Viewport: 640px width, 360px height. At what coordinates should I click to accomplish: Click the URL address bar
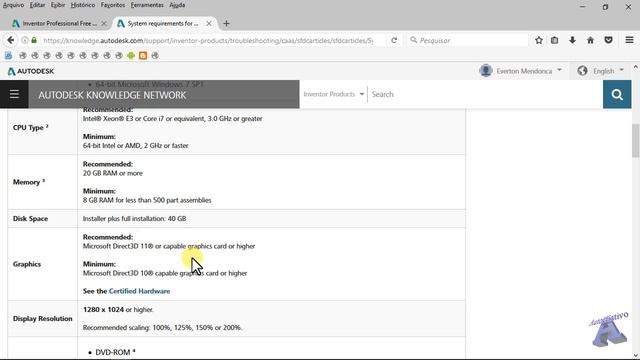click(x=208, y=40)
